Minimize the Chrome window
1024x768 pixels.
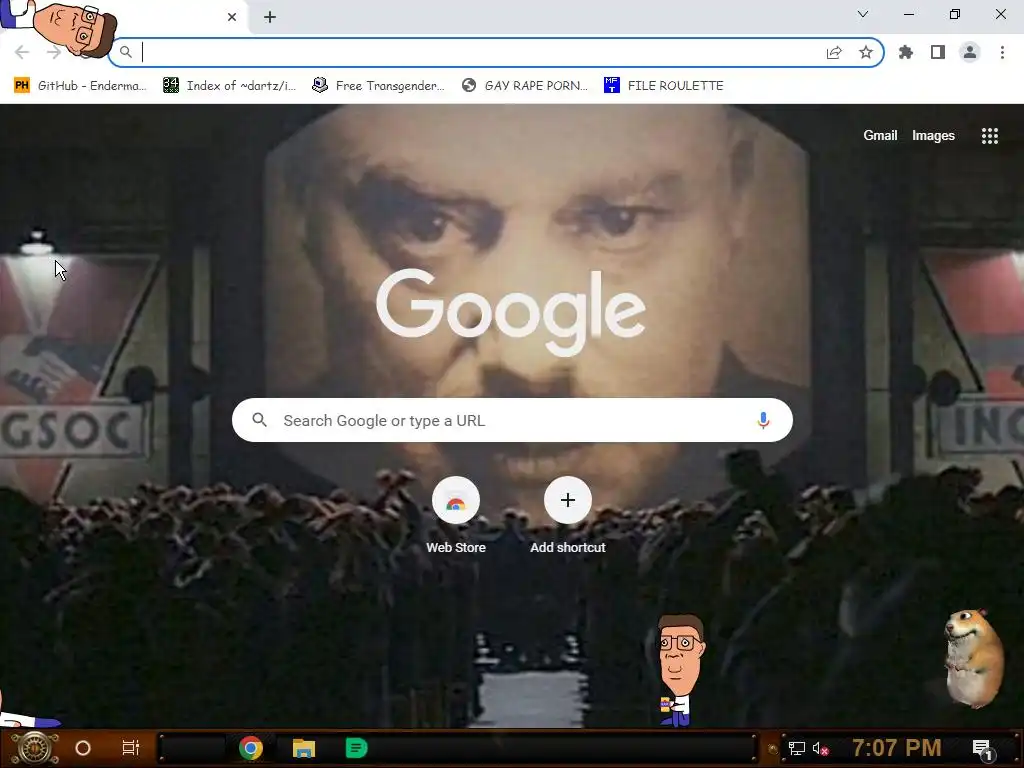coord(909,14)
